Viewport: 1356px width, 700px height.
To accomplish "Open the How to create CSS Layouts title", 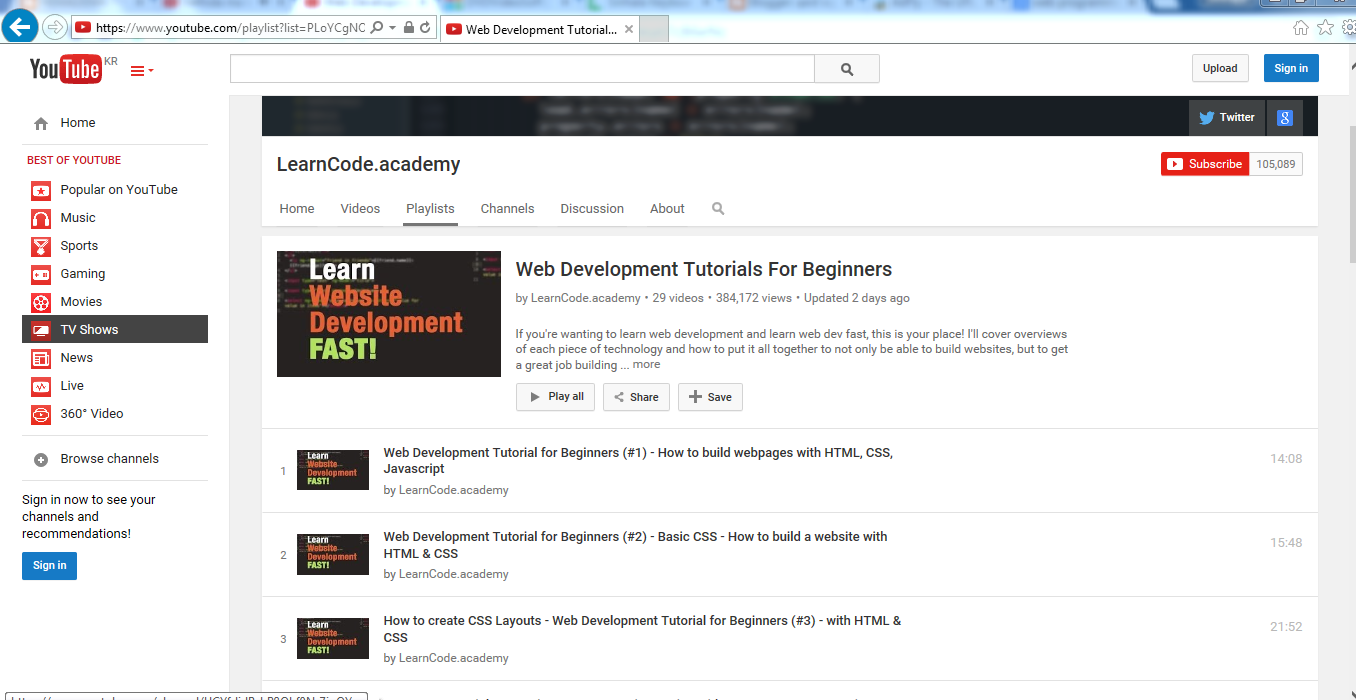I will (x=642, y=629).
